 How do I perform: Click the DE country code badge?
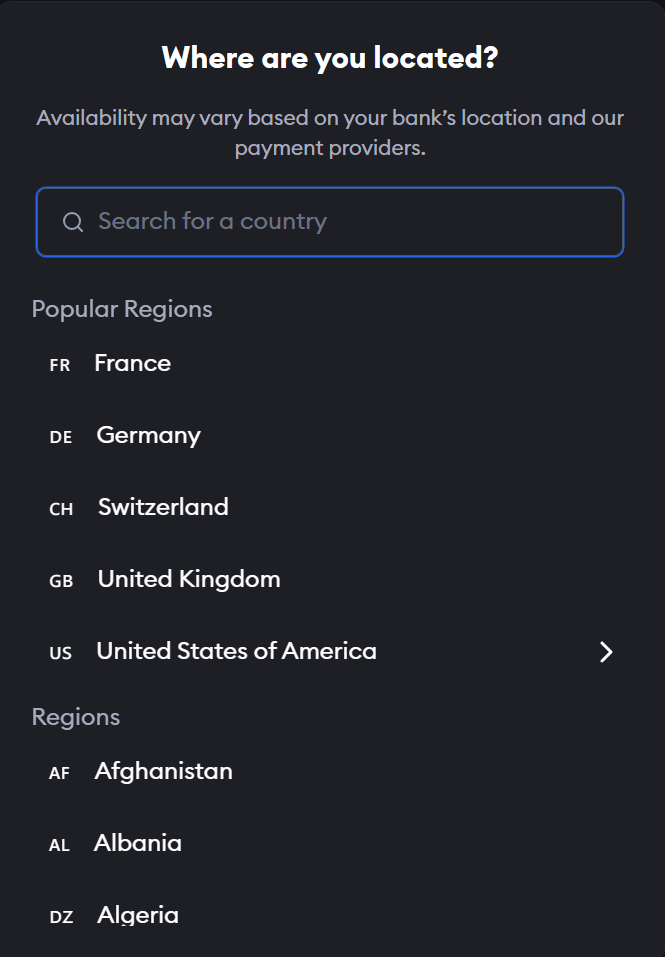(x=61, y=437)
